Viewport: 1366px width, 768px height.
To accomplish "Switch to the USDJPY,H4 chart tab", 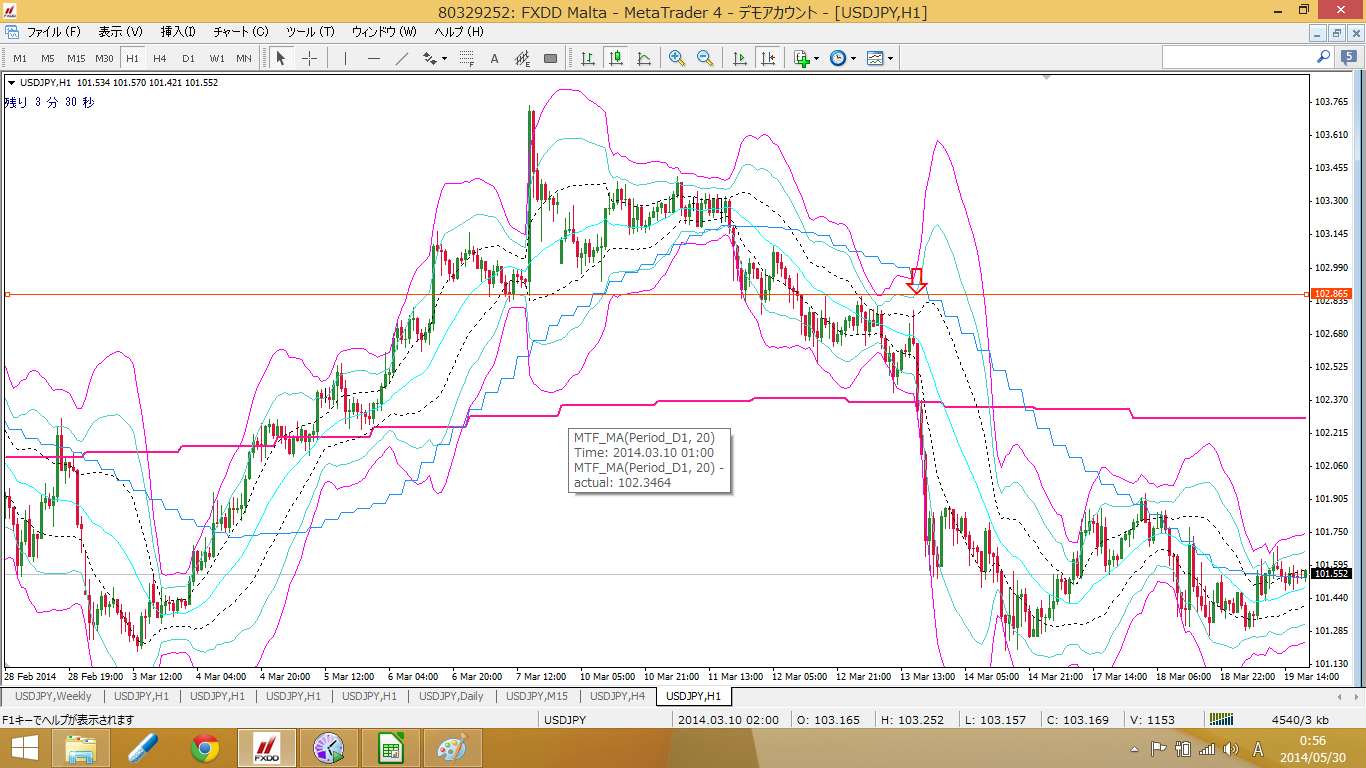I will coord(617,696).
